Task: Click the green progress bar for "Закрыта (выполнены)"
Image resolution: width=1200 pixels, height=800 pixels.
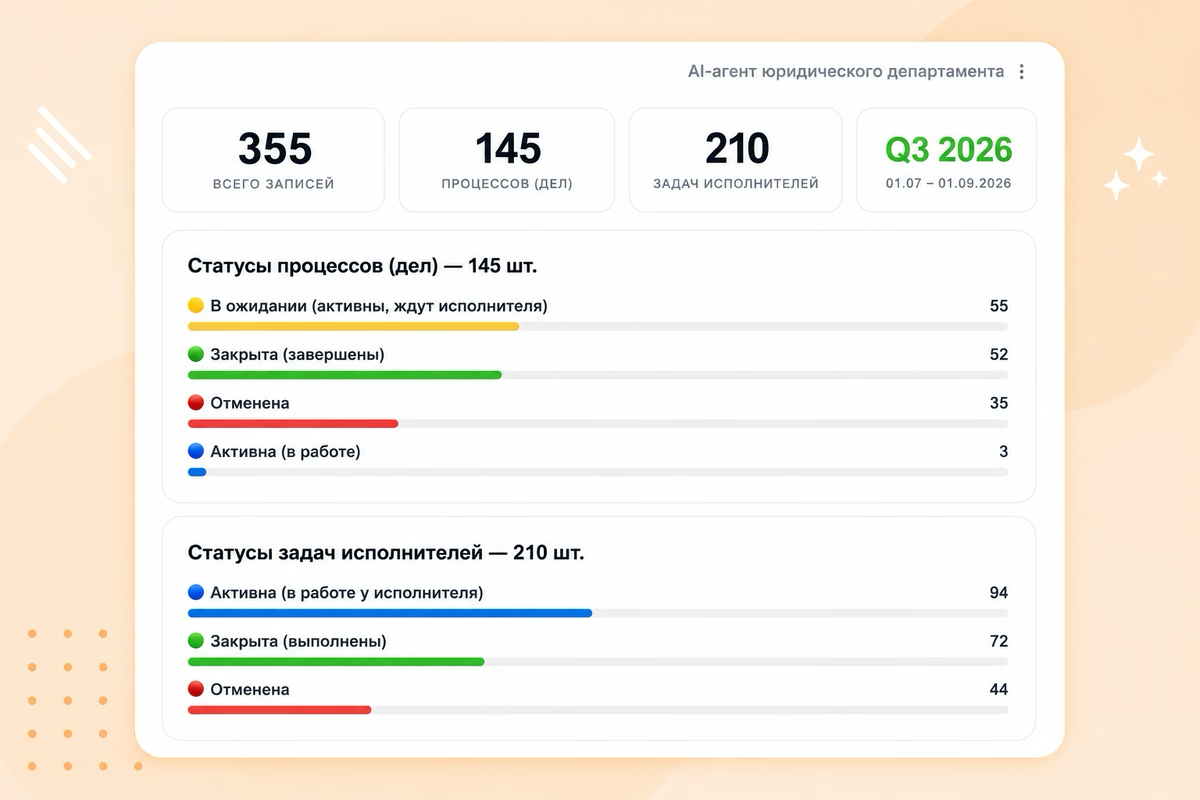Action: click(x=336, y=662)
